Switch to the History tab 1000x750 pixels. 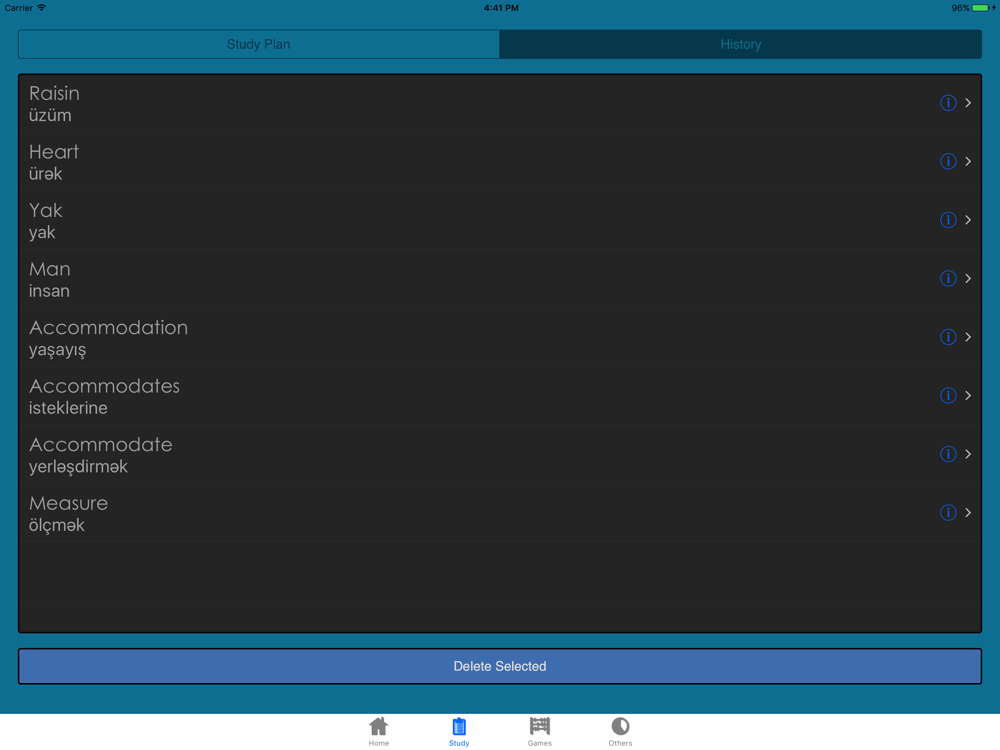pyautogui.click(x=740, y=45)
